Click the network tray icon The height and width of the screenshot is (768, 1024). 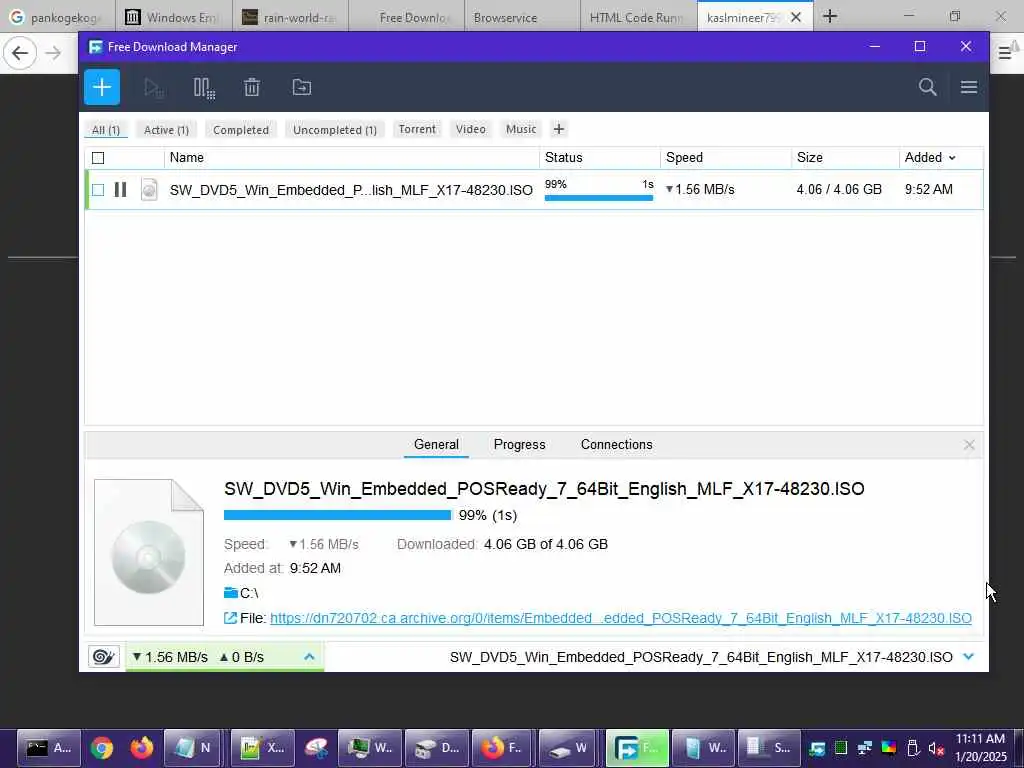tap(865, 748)
